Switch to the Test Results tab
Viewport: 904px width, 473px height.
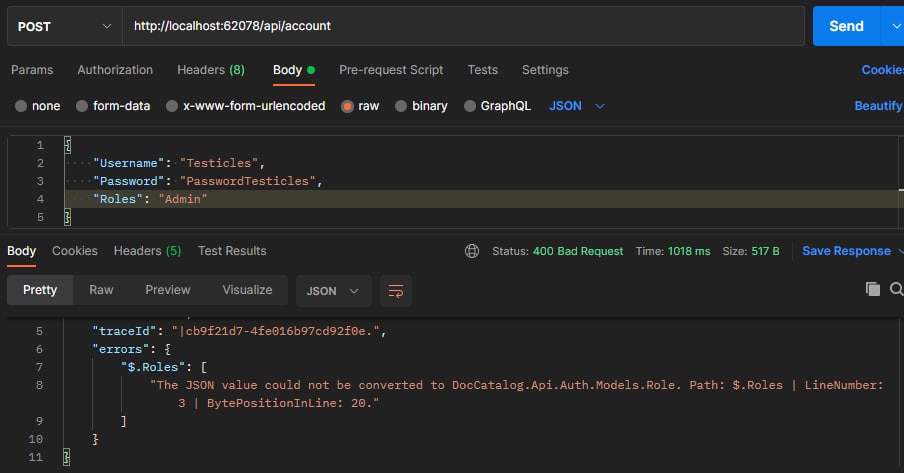tap(232, 251)
